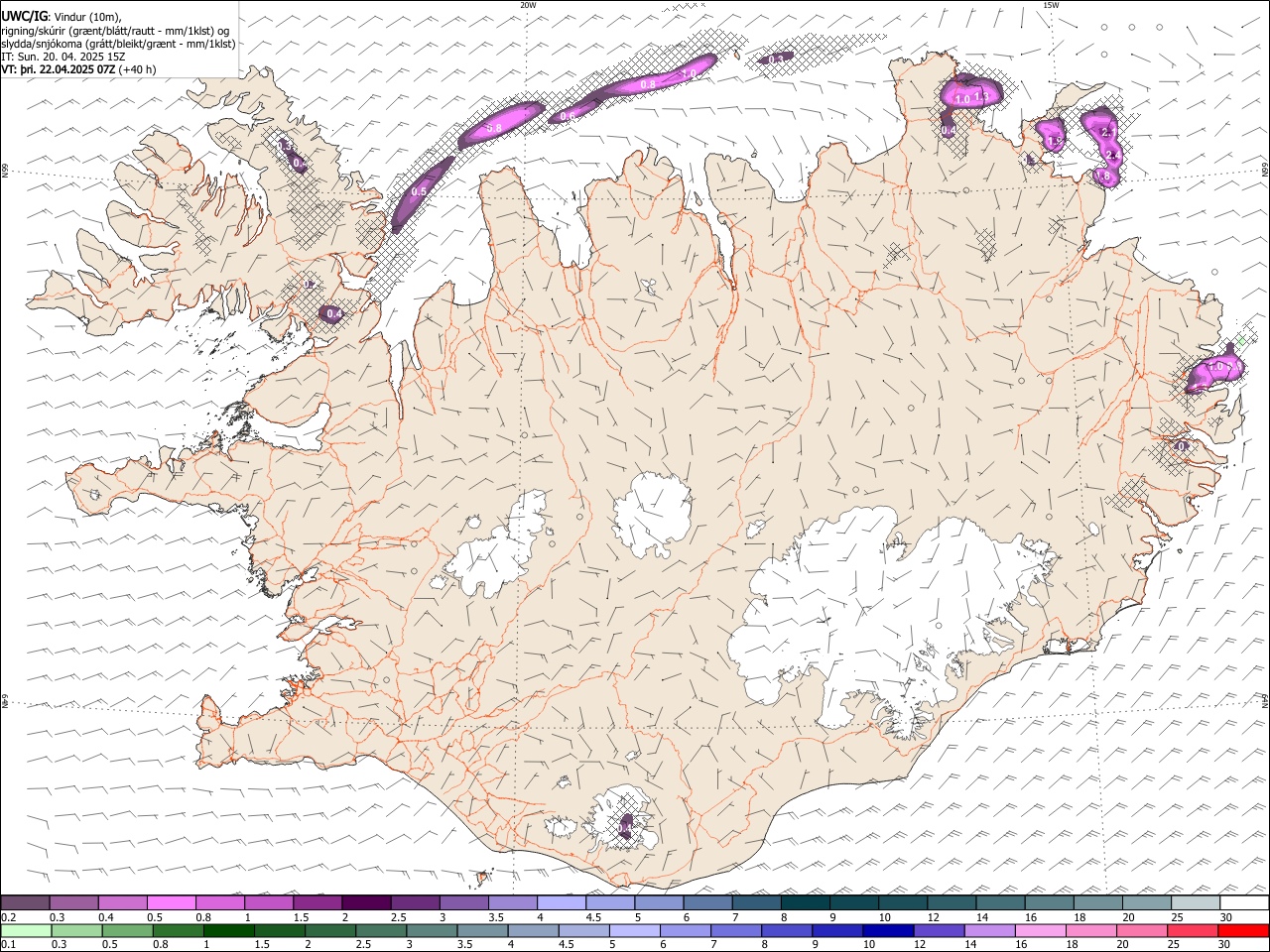This screenshot has width=1270, height=952.
Task: Pick the deep navy 10 swatch, bottom legend row
Action: 888,930
